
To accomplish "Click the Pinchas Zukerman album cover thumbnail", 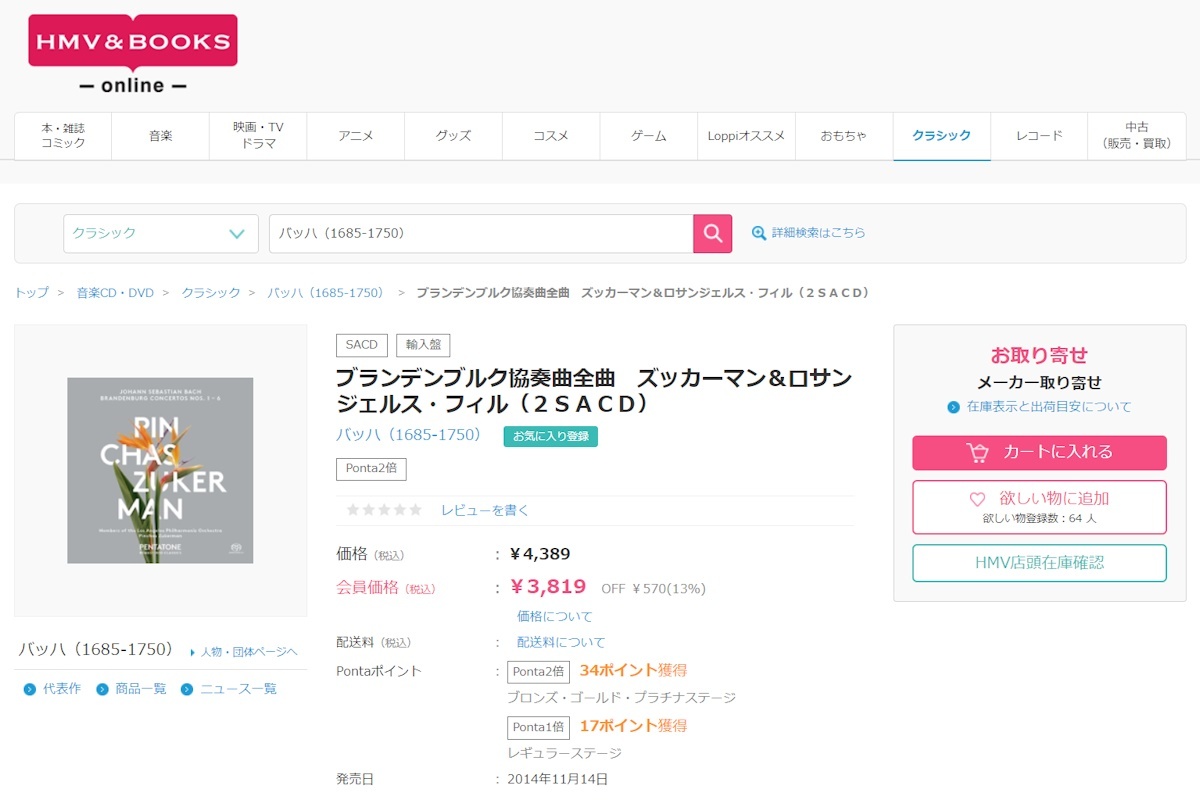I will pyautogui.click(x=161, y=471).
